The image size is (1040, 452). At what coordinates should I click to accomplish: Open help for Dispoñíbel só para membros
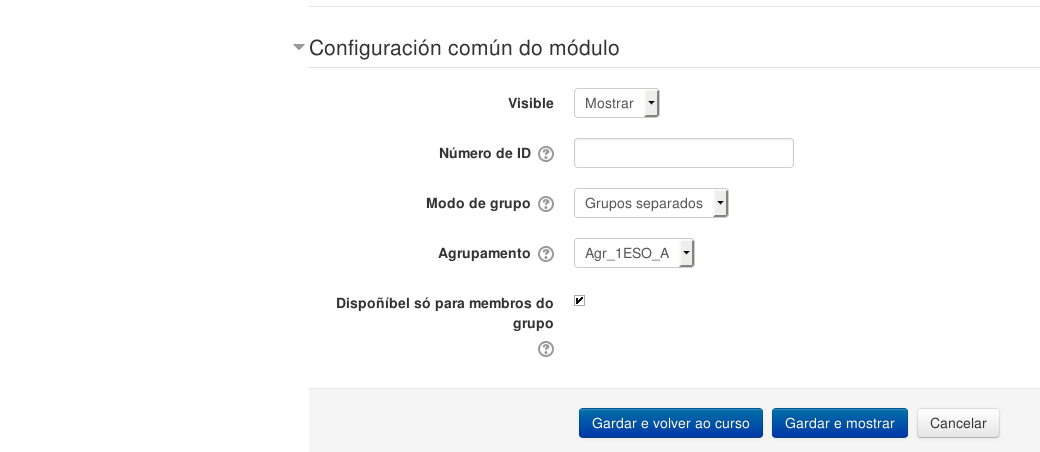click(546, 349)
